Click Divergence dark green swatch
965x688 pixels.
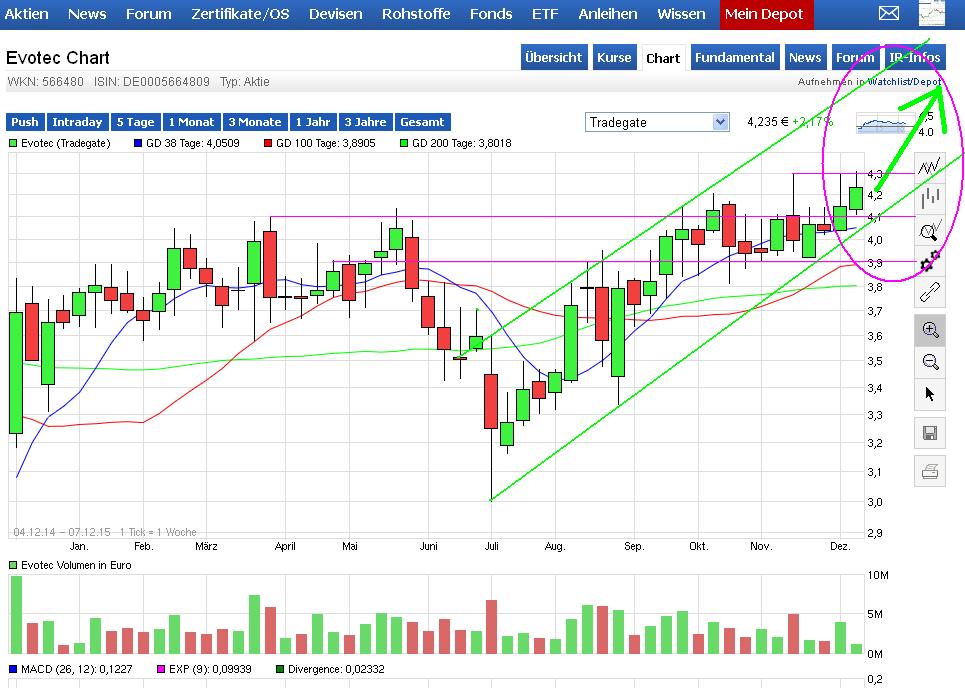[x=280, y=669]
